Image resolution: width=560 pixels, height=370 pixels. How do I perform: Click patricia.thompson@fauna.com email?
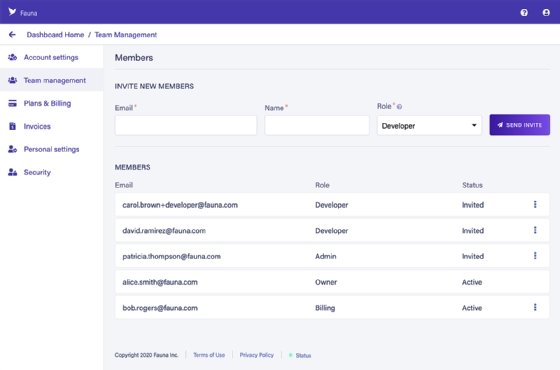171,256
